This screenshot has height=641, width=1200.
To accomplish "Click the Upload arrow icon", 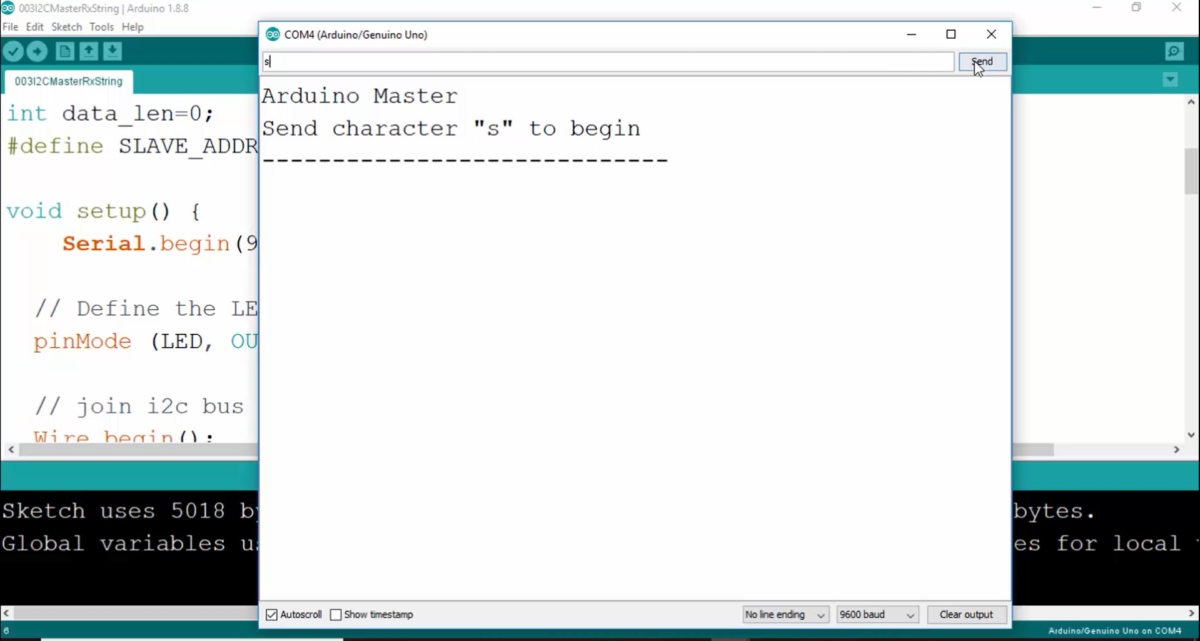I will 37,50.
